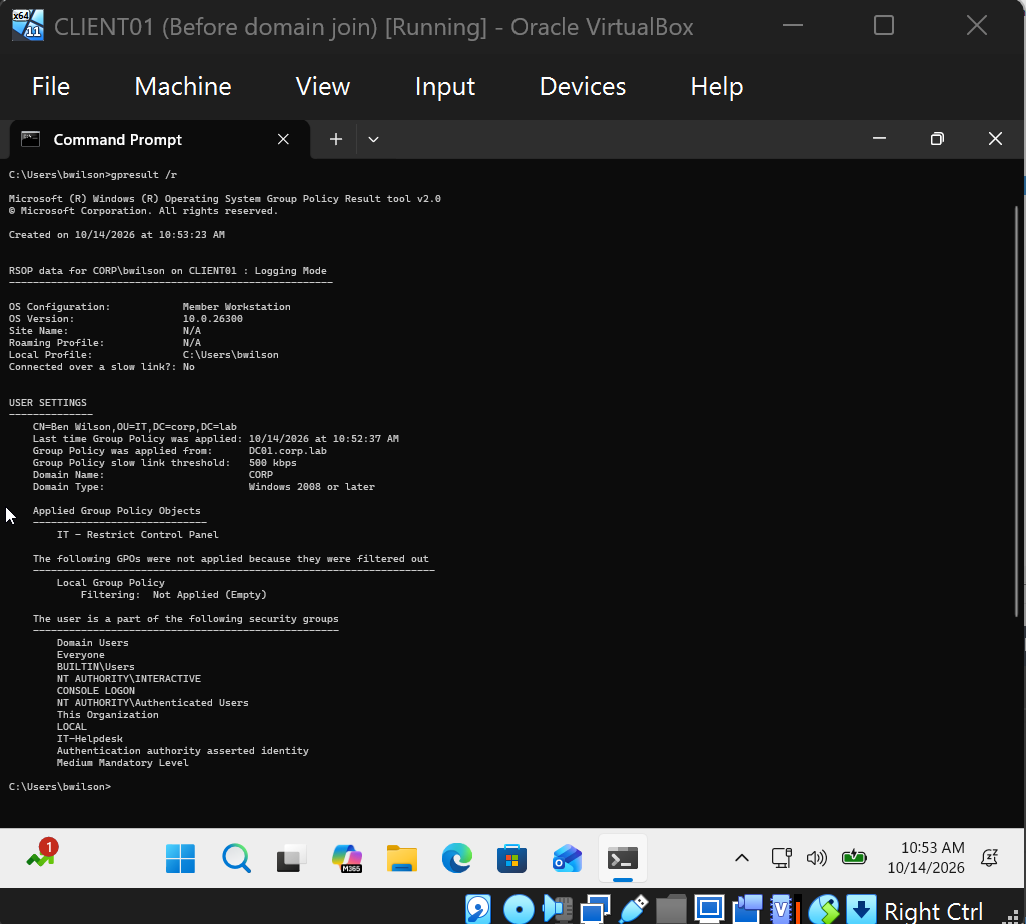This screenshot has height=924, width=1026.
Task: Click 'Applied Group Policy Objects' heading
Action: [116, 510]
